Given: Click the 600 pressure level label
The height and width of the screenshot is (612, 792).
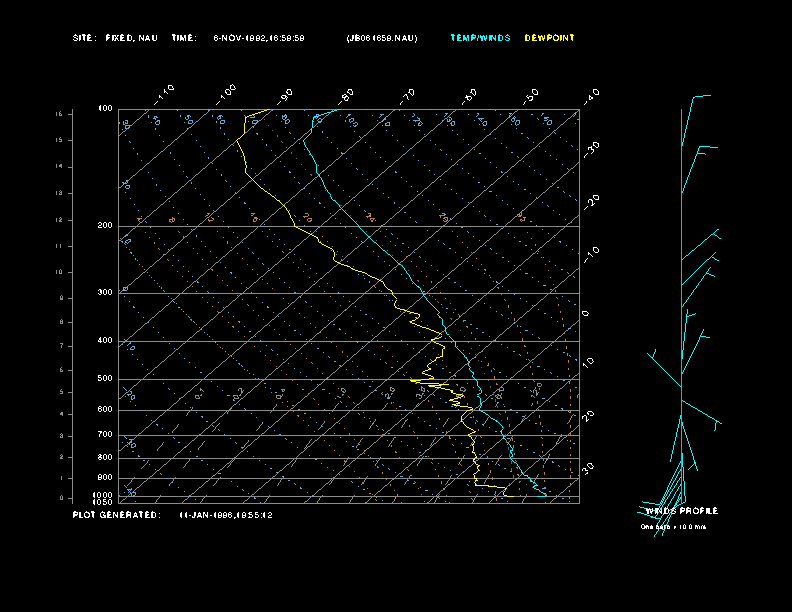Looking at the screenshot, I should (105, 410).
